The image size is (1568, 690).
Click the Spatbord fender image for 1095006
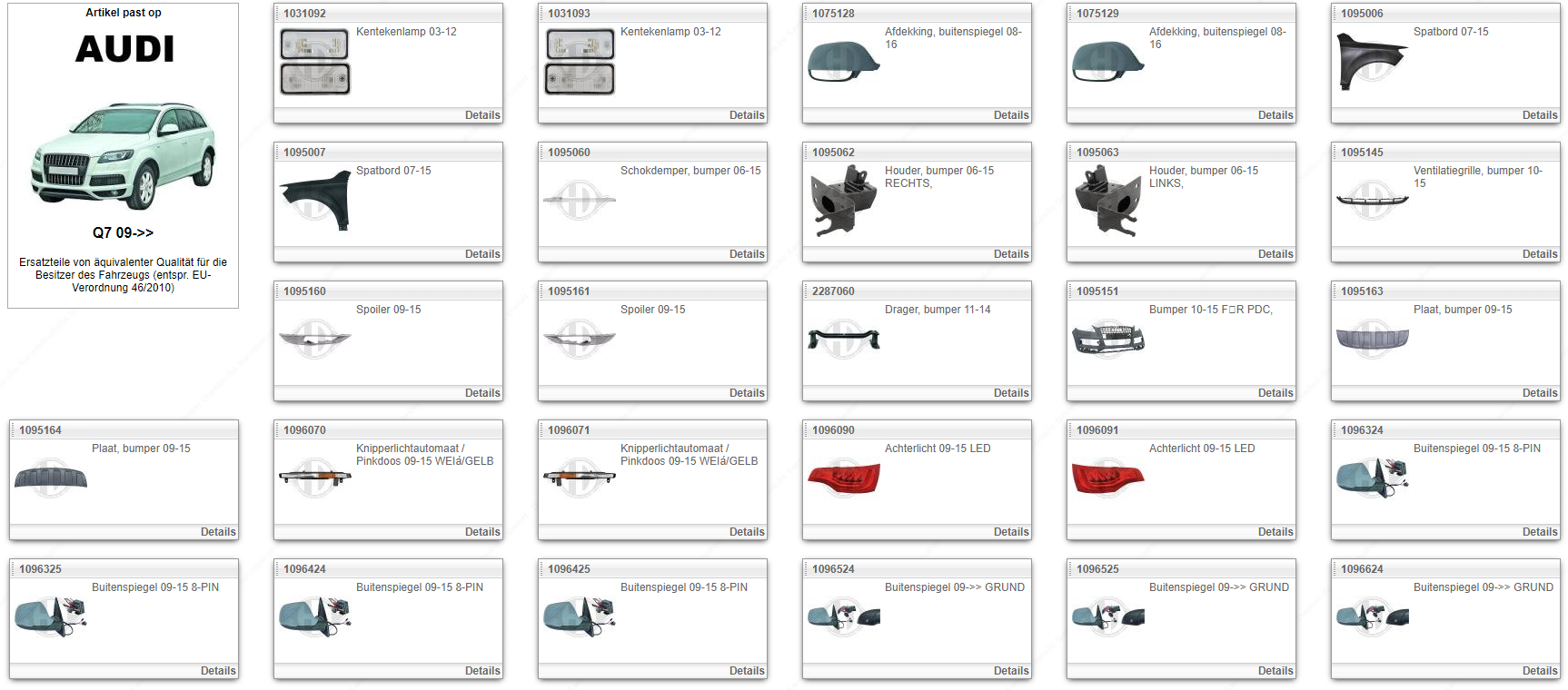point(1372,61)
